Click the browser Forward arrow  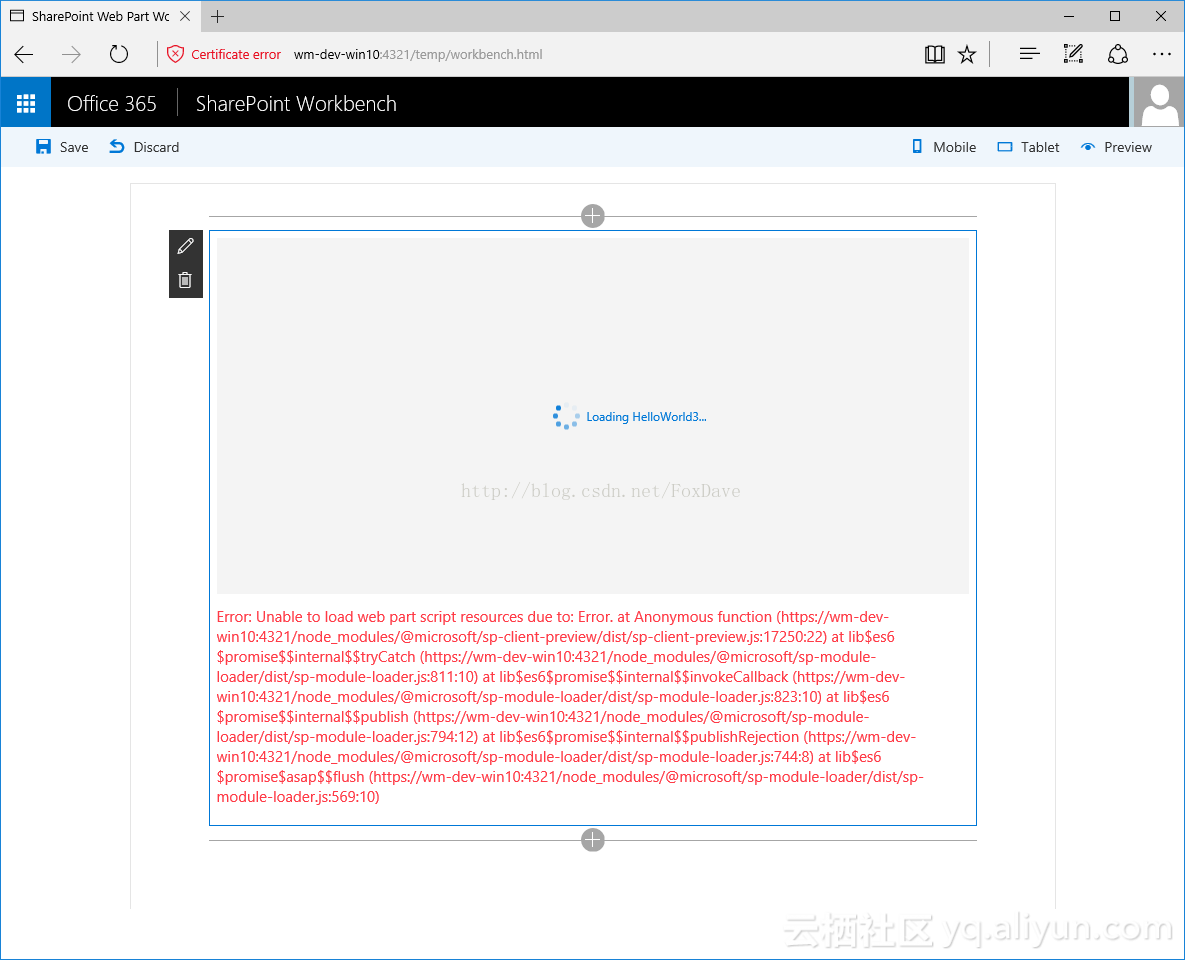pos(71,54)
